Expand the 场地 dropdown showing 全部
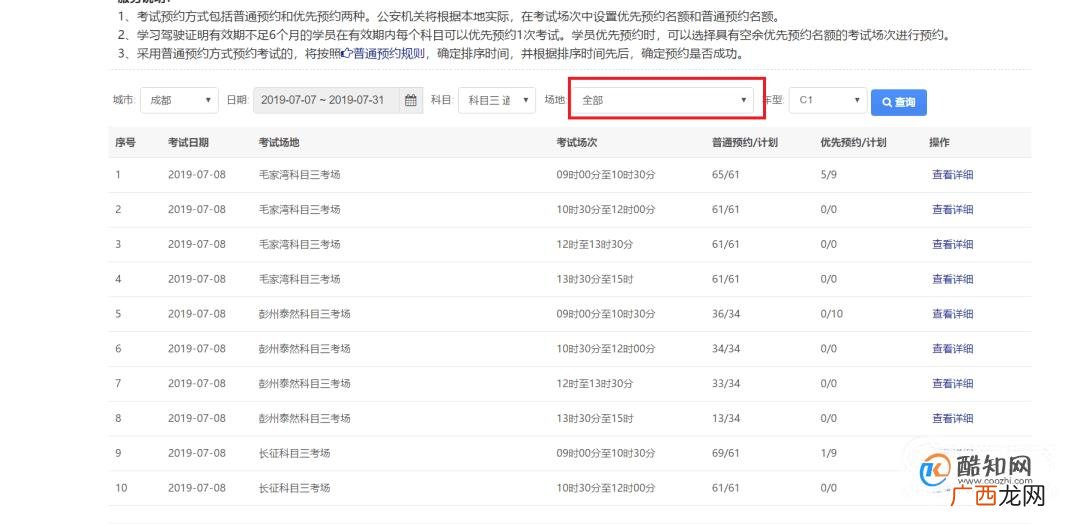 coord(664,101)
